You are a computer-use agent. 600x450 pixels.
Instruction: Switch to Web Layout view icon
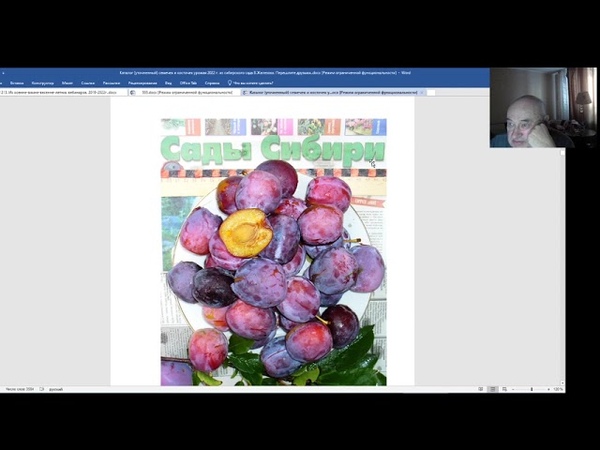505,389
